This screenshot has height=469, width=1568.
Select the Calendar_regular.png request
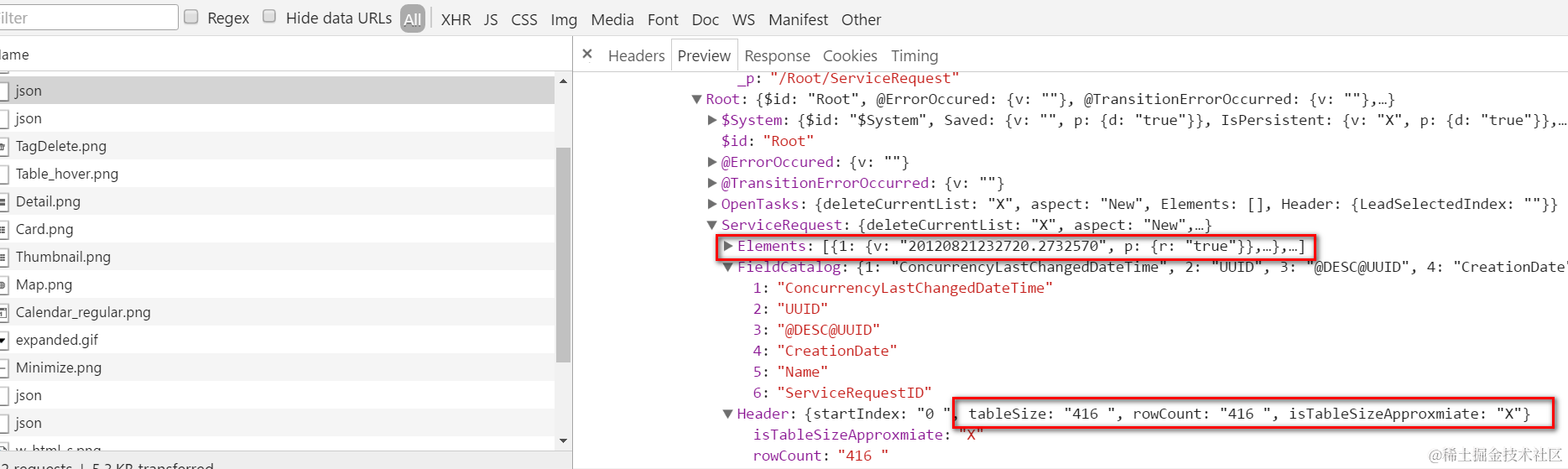click(277, 312)
